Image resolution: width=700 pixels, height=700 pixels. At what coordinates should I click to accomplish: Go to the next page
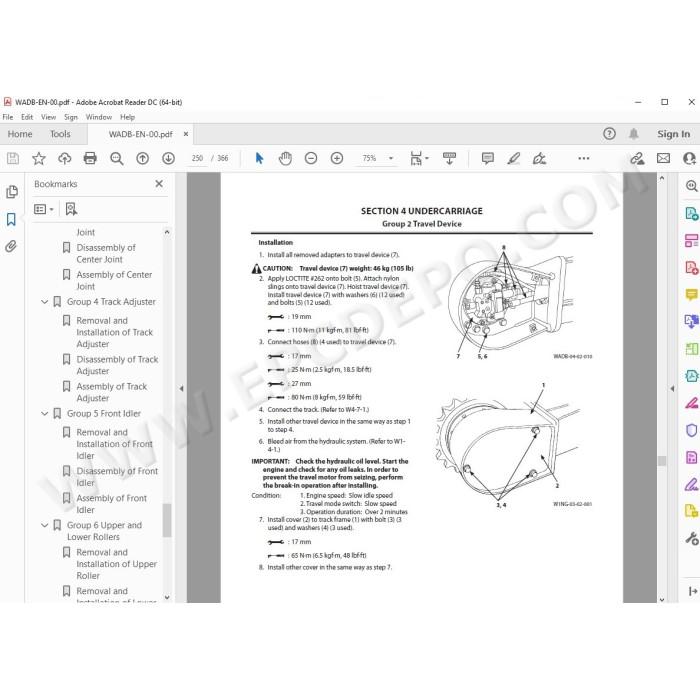168,158
